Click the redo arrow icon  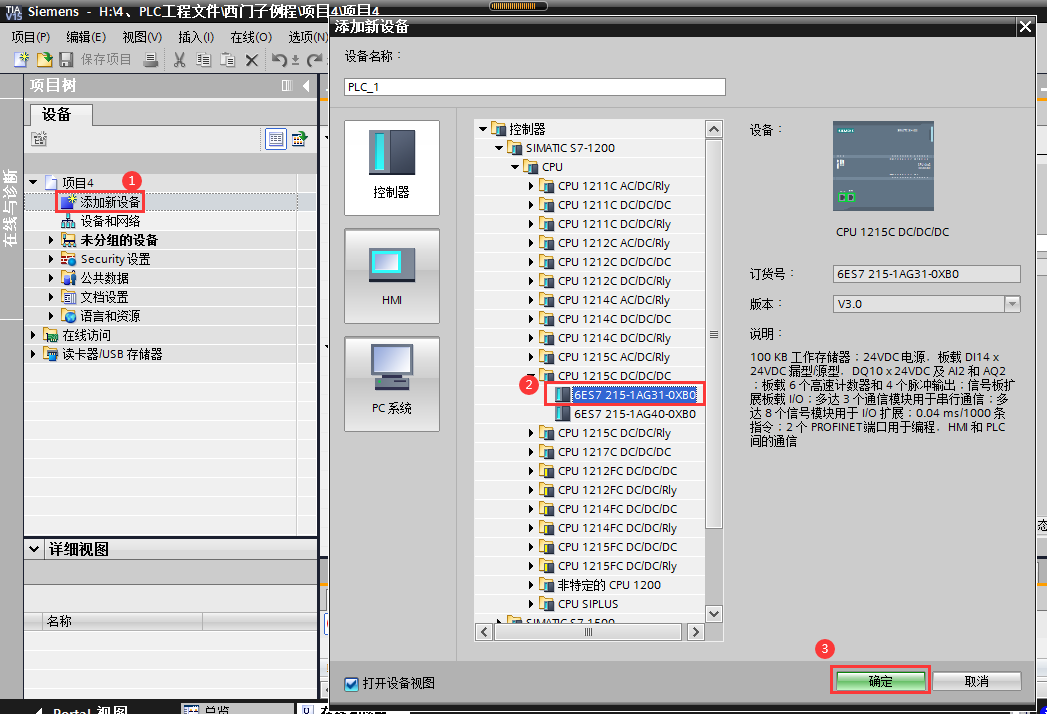pyautogui.click(x=314, y=60)
